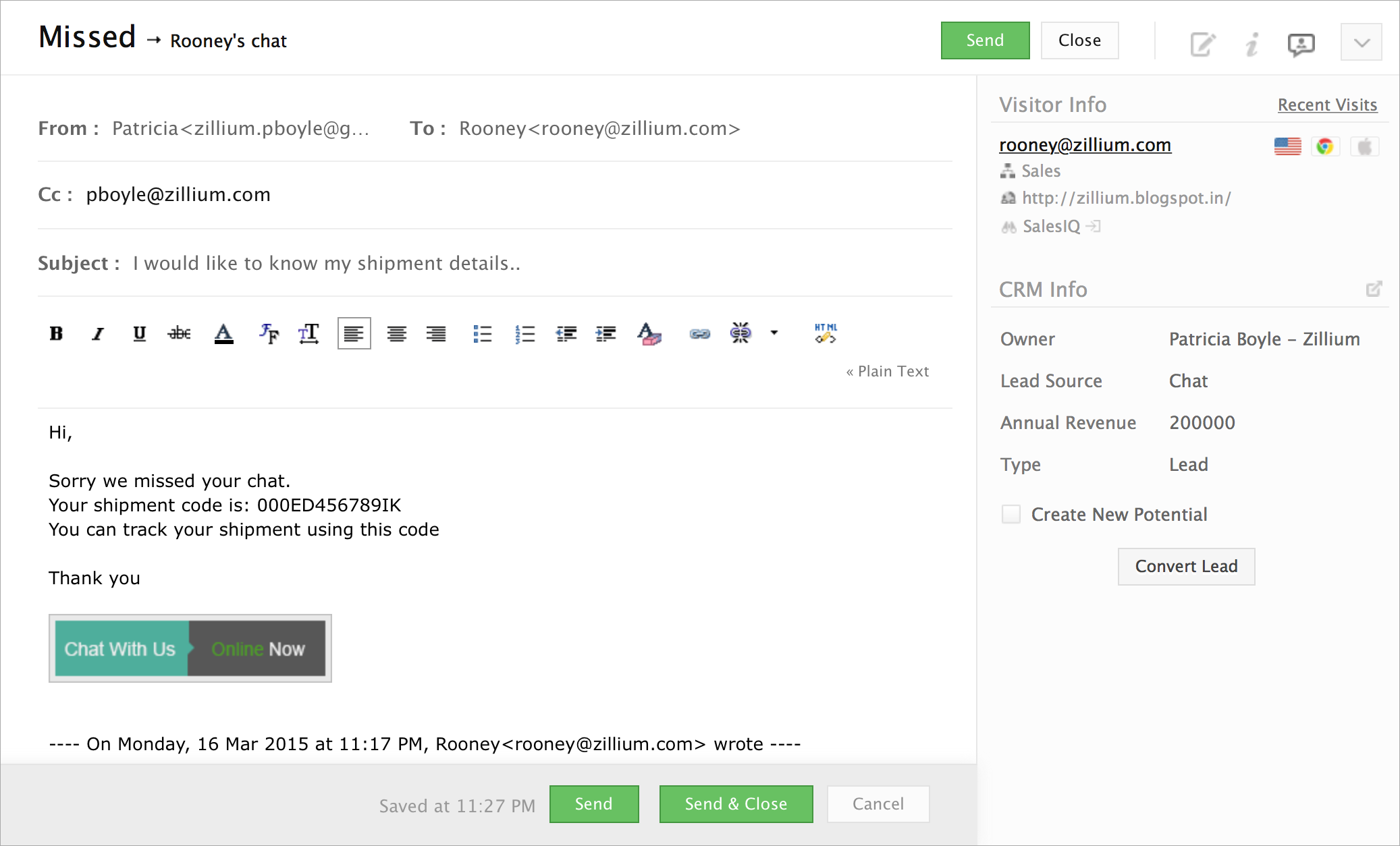
Task: Open the font family picker
Action: point(269,333)
